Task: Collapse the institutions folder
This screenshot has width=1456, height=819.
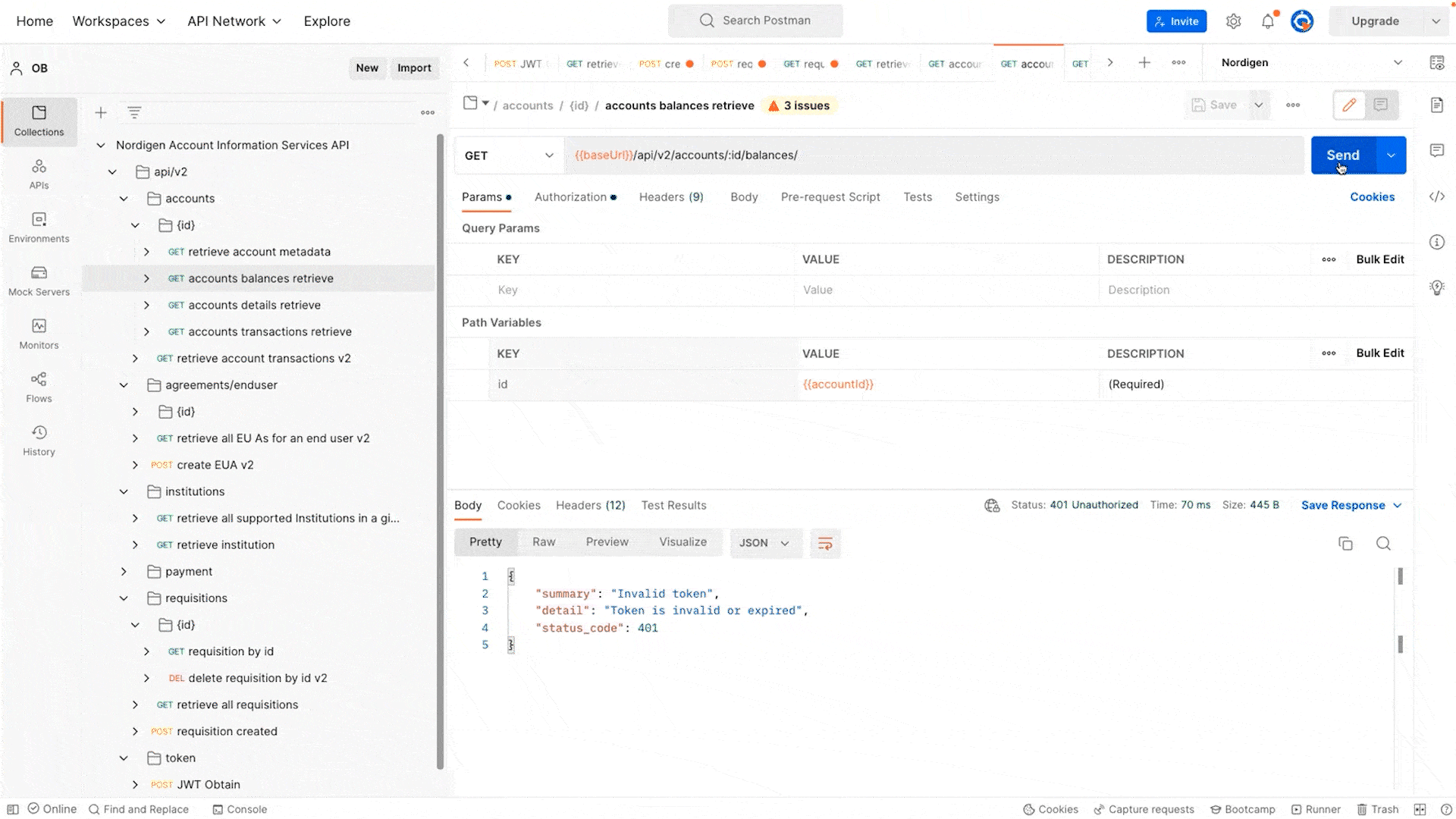Action: [x=124, y=491]
